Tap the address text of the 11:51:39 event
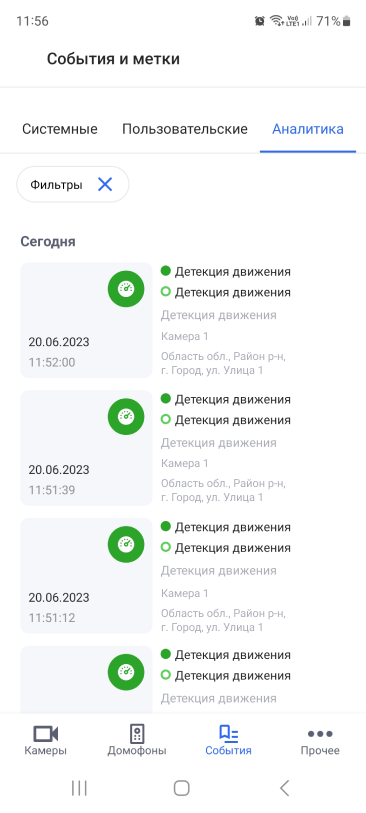The height and width of the screenshot is (813, 366). pyautogui.click(x=223, y=490)
